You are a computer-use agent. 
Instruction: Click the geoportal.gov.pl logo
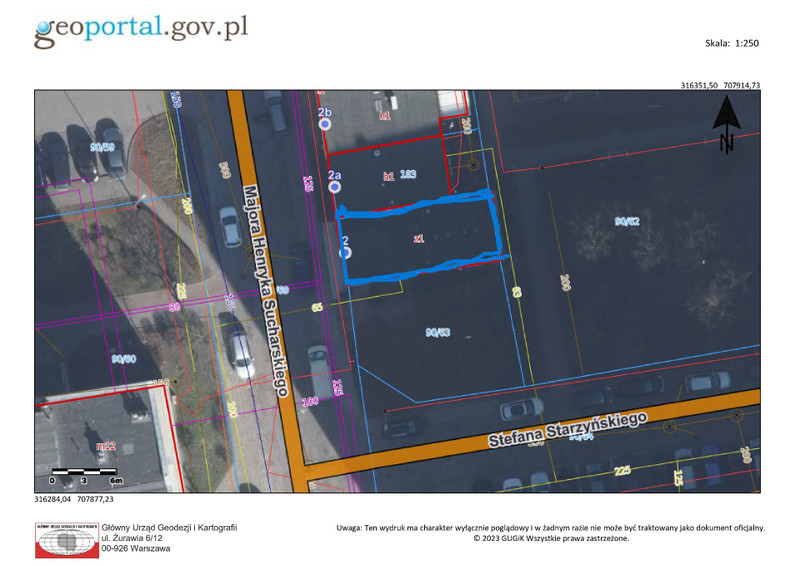pyautogui.click(x=140, y=29)
